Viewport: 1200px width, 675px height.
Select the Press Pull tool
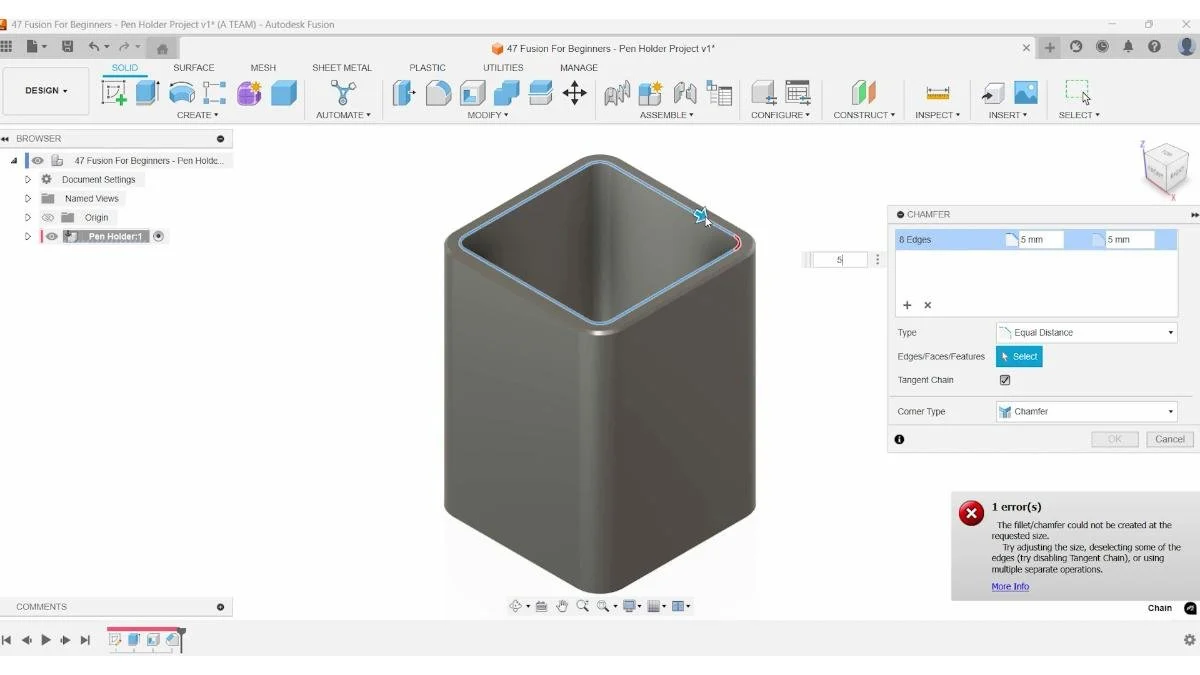[x=404, y=94]
